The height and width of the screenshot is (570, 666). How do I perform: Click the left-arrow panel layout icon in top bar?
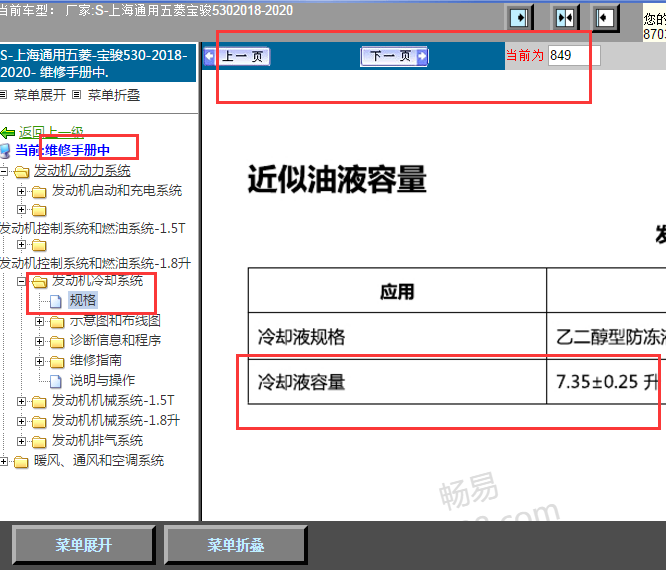pyautogui.click(x=604, y=18)
